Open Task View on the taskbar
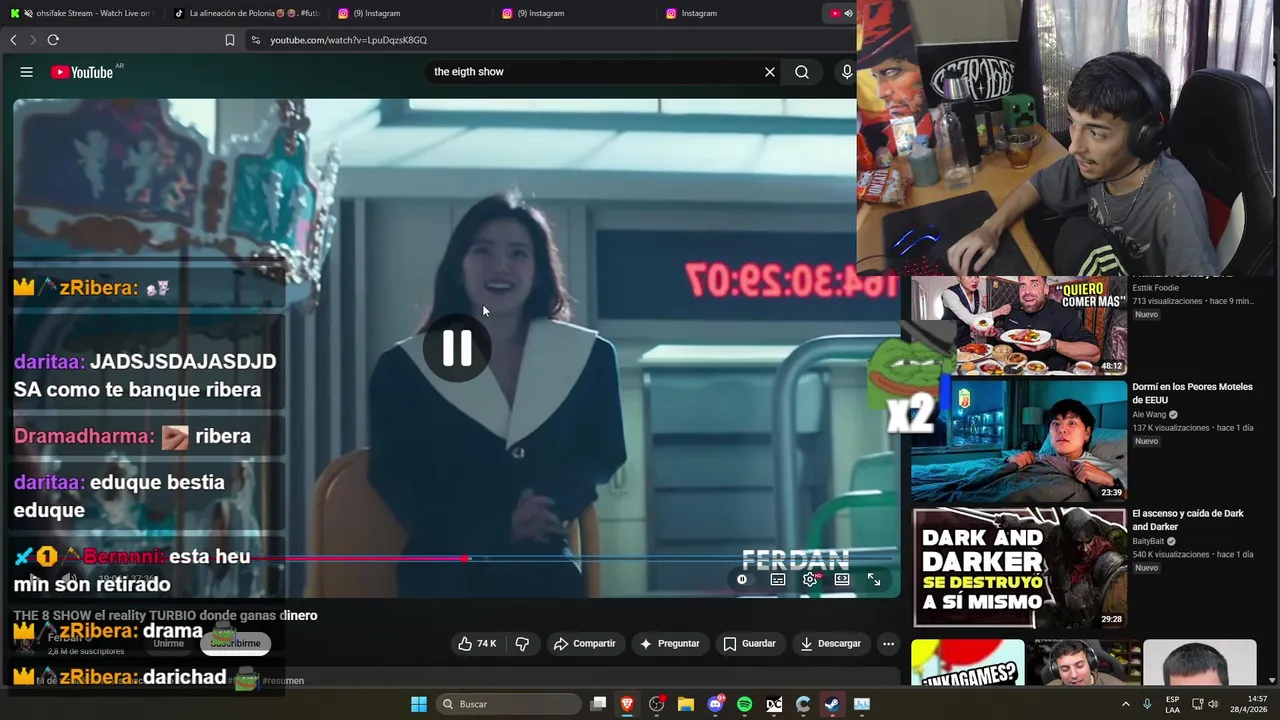The height and width of the screenshot is (720, 1280). (598, 704)
